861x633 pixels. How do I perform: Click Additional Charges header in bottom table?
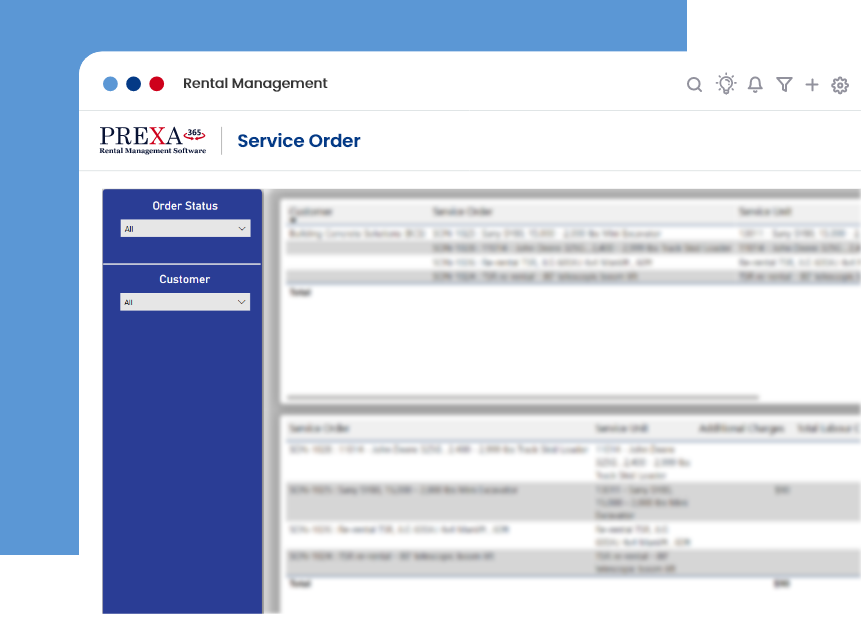[741, 428]
